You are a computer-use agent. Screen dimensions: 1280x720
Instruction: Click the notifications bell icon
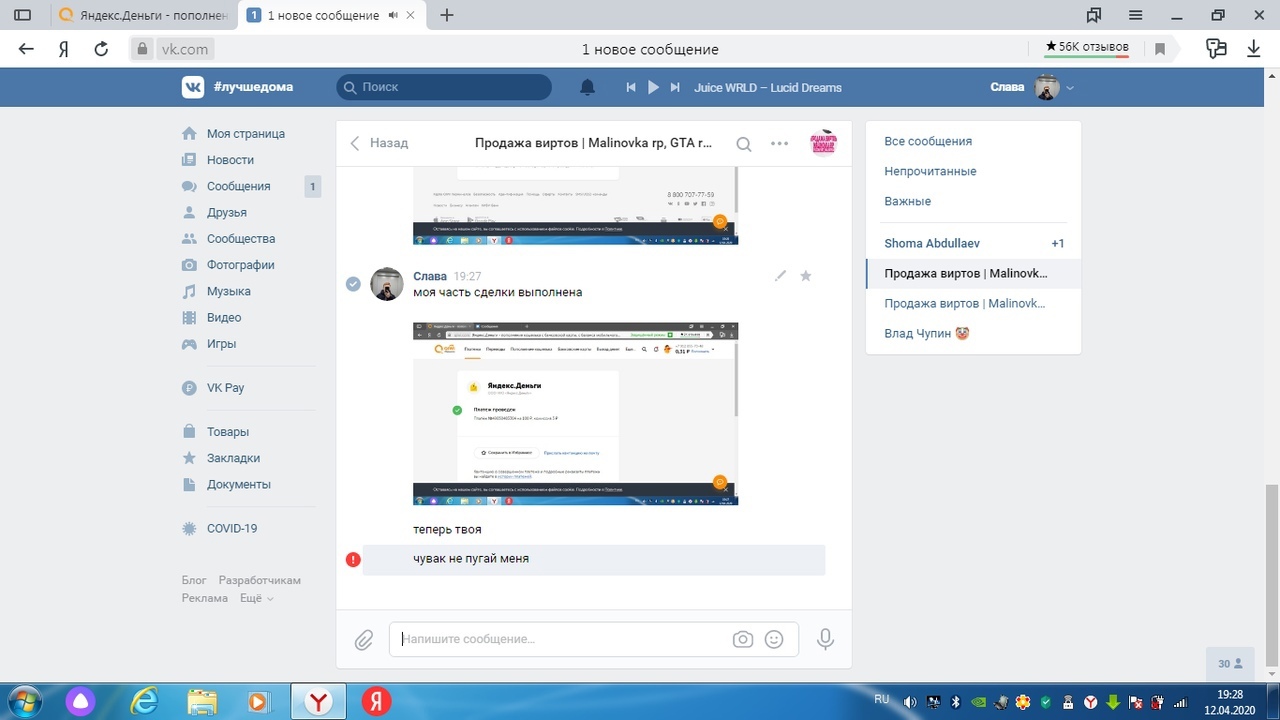click(x=587, y=88)
